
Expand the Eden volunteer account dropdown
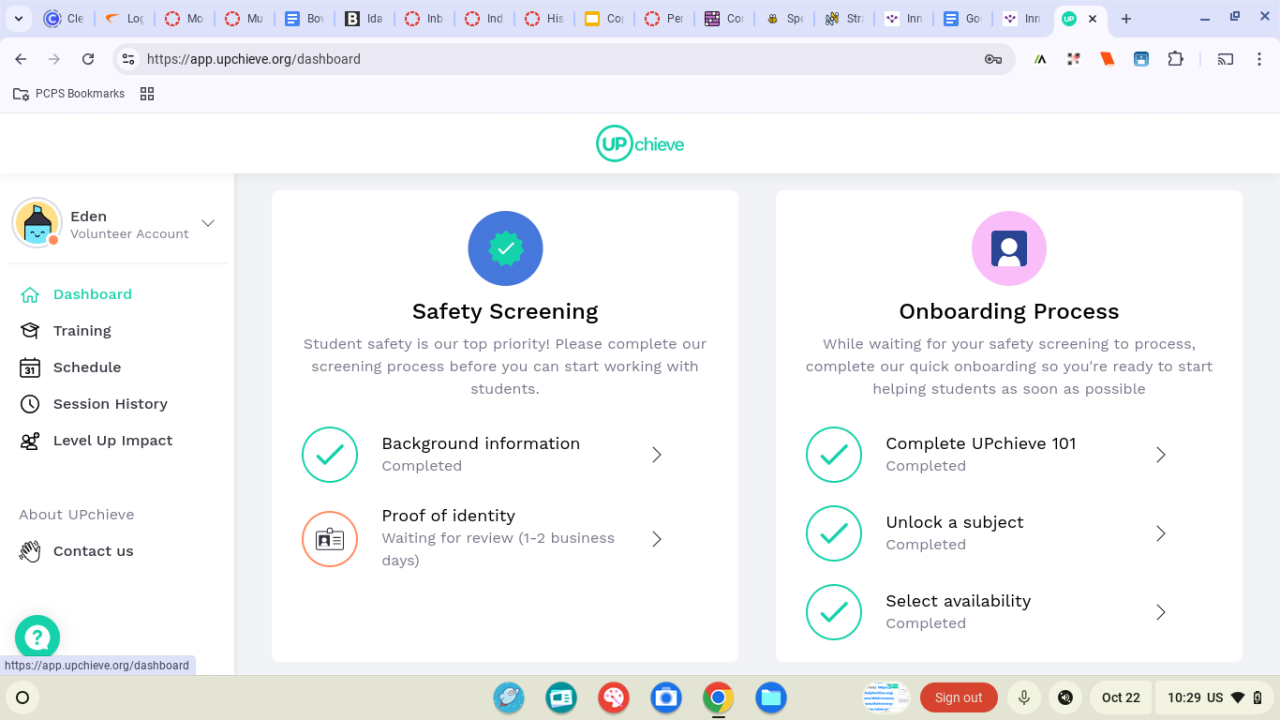coord(208,223)
